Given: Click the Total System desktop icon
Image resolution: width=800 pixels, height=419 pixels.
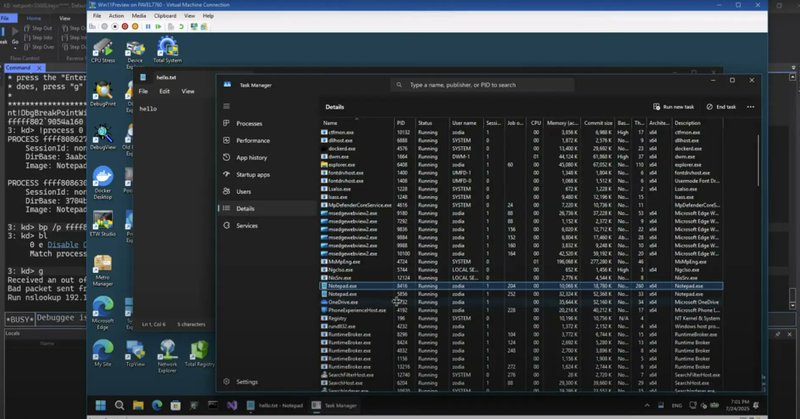Looking at the screenshot, I should tap(167, 50).
